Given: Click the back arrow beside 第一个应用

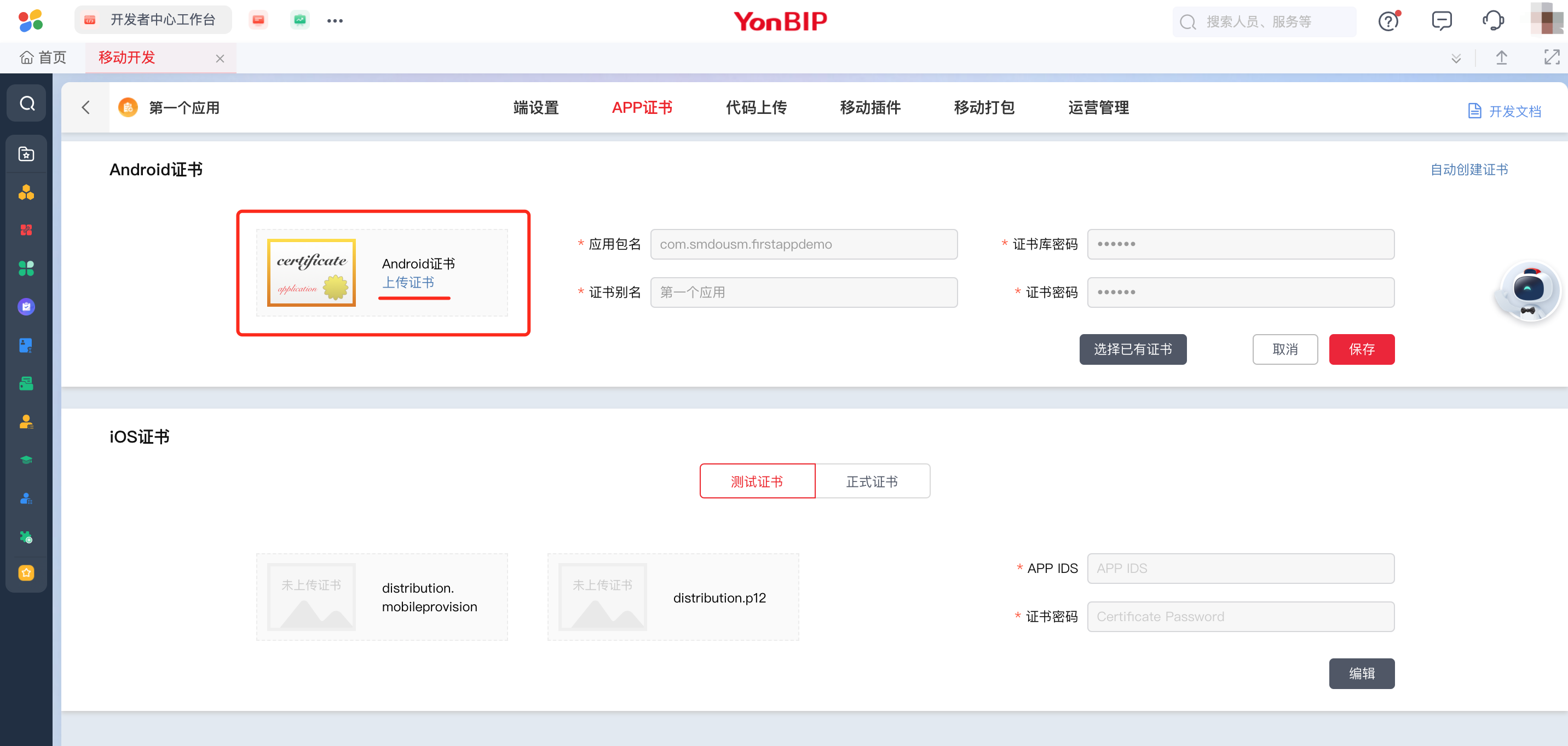Looking at the screenshot, I should click(x=86, y=108).
